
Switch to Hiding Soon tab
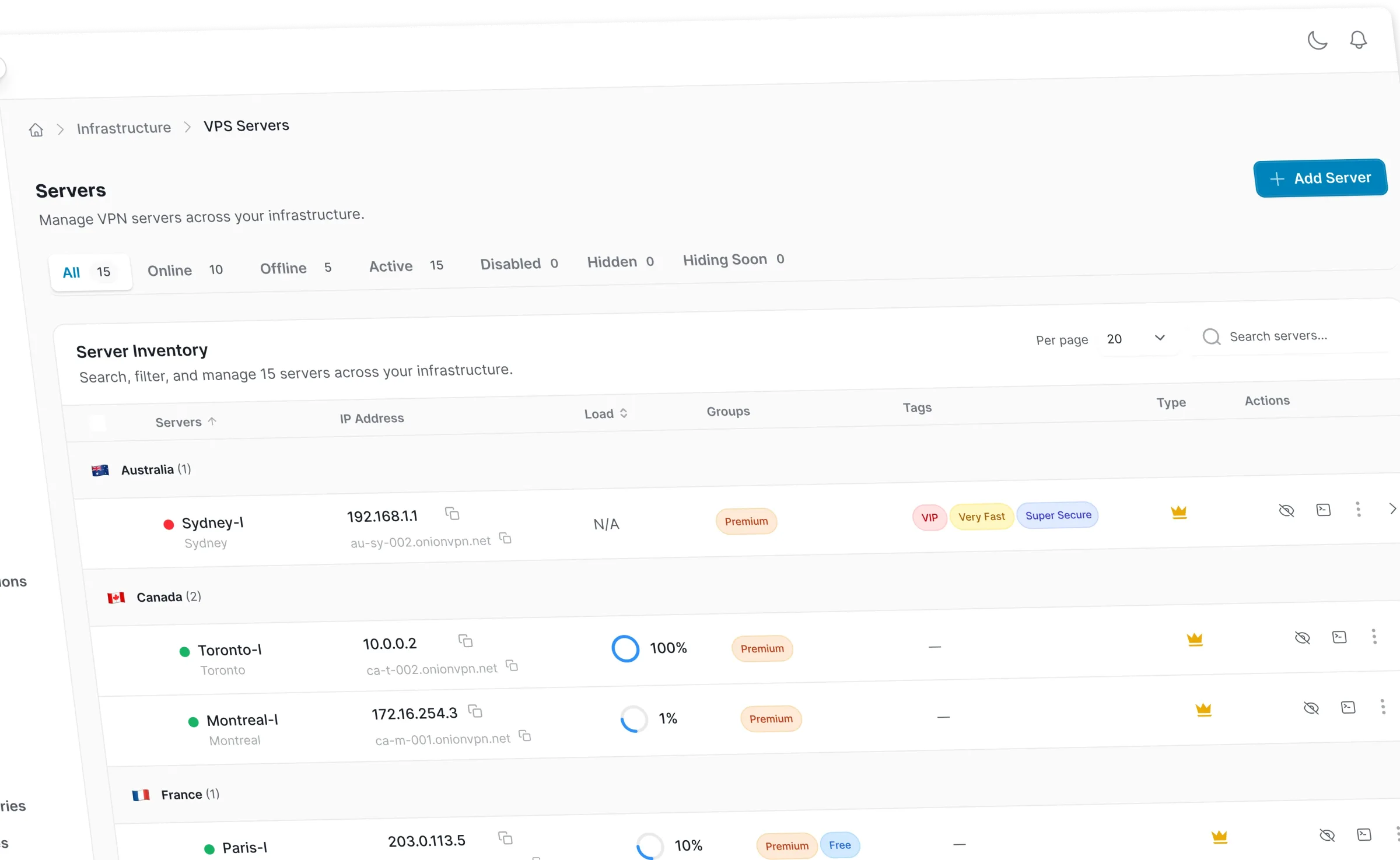pyautogui.click(x=733, y=259)
